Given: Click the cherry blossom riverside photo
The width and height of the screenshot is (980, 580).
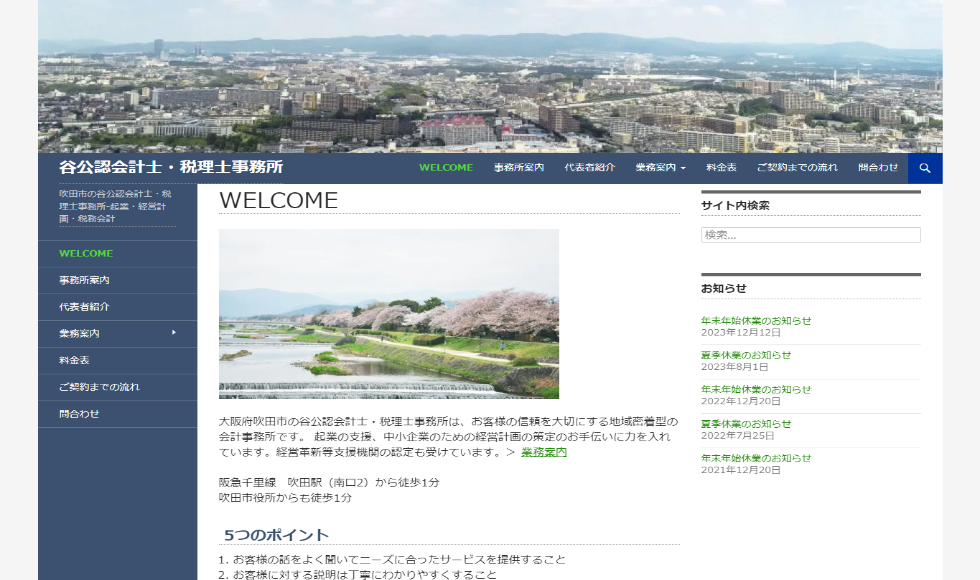Looking at the screenshot, I should [388, 314].
